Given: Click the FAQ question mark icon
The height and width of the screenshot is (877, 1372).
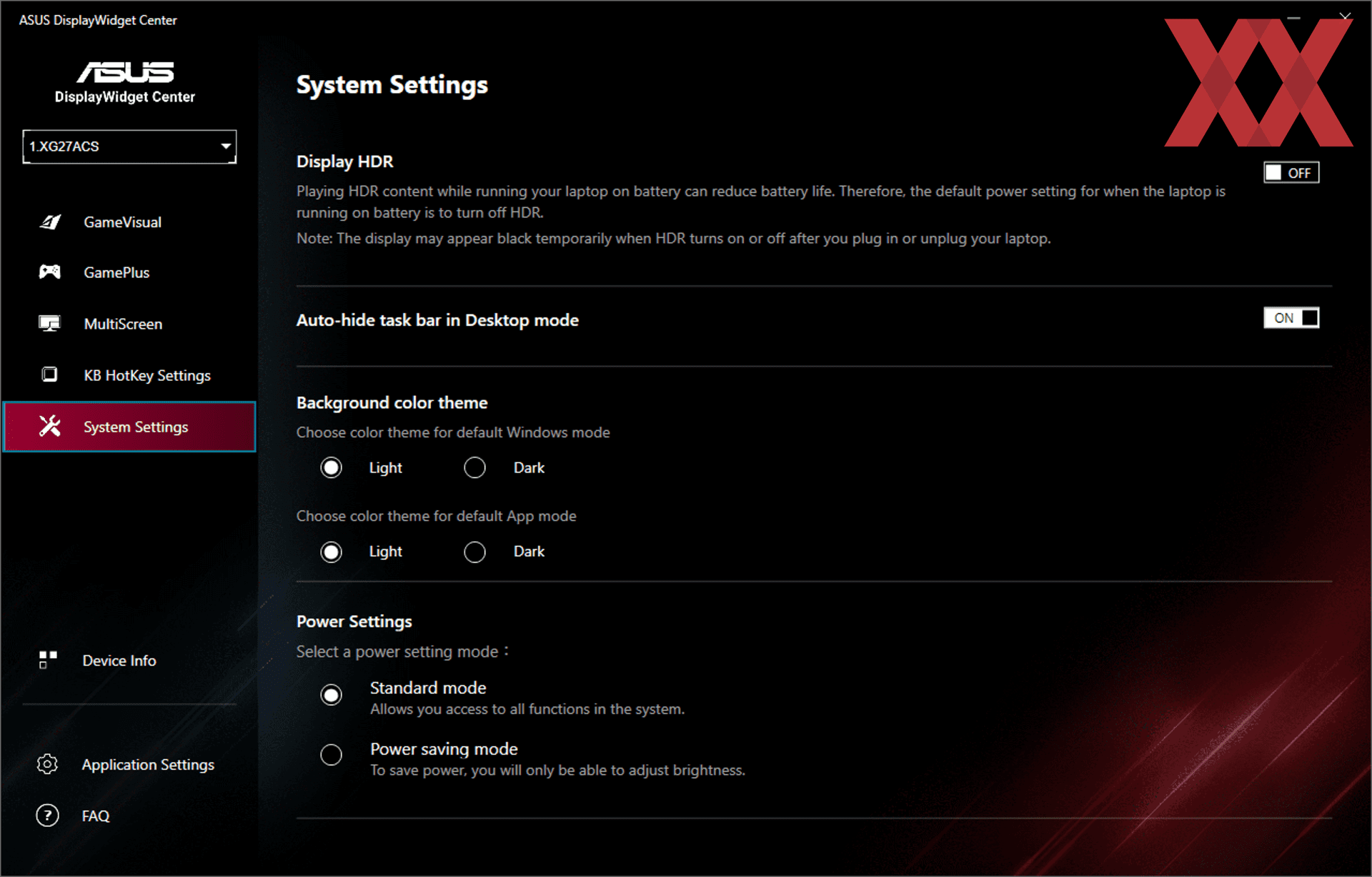Looking at the screenshot, I should point(47,815).
